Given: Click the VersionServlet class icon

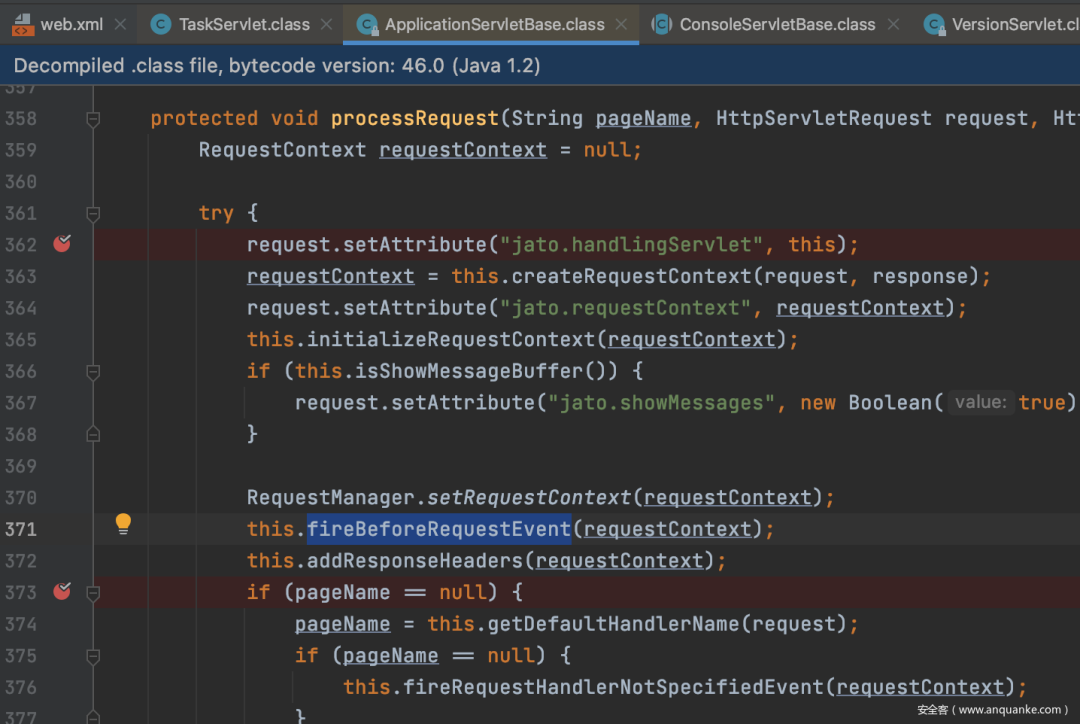Looking at the screenshot, I should coord(934,25).
